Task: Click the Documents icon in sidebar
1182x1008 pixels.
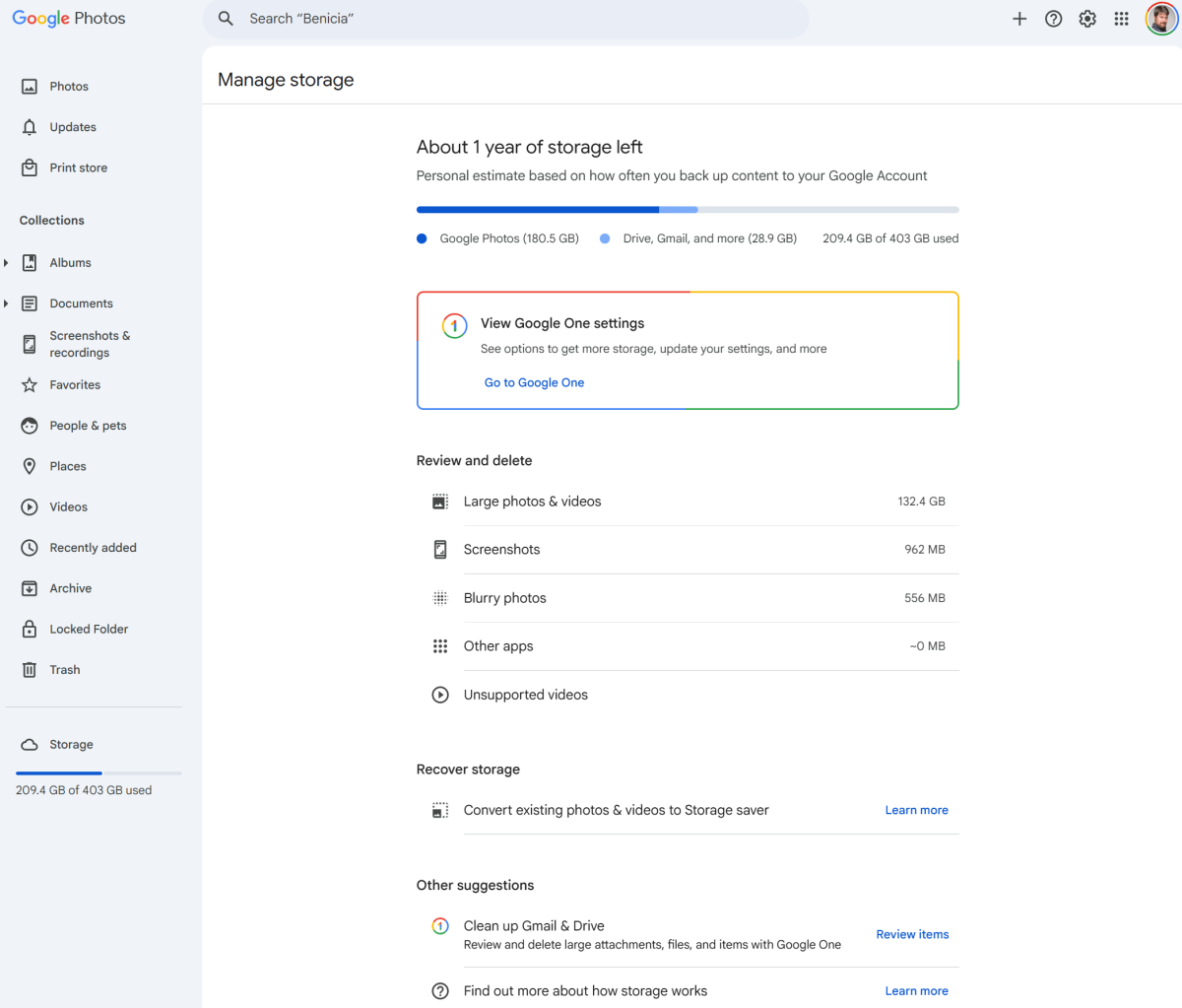Action: [x=30, y=303]
